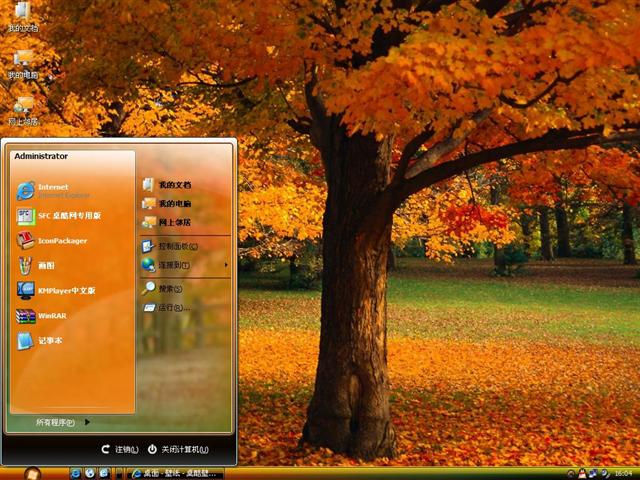The width and height of the screenshot is (640, 480).
Task: Click QQ penguin icon in system tray
Action: (582, 473)
